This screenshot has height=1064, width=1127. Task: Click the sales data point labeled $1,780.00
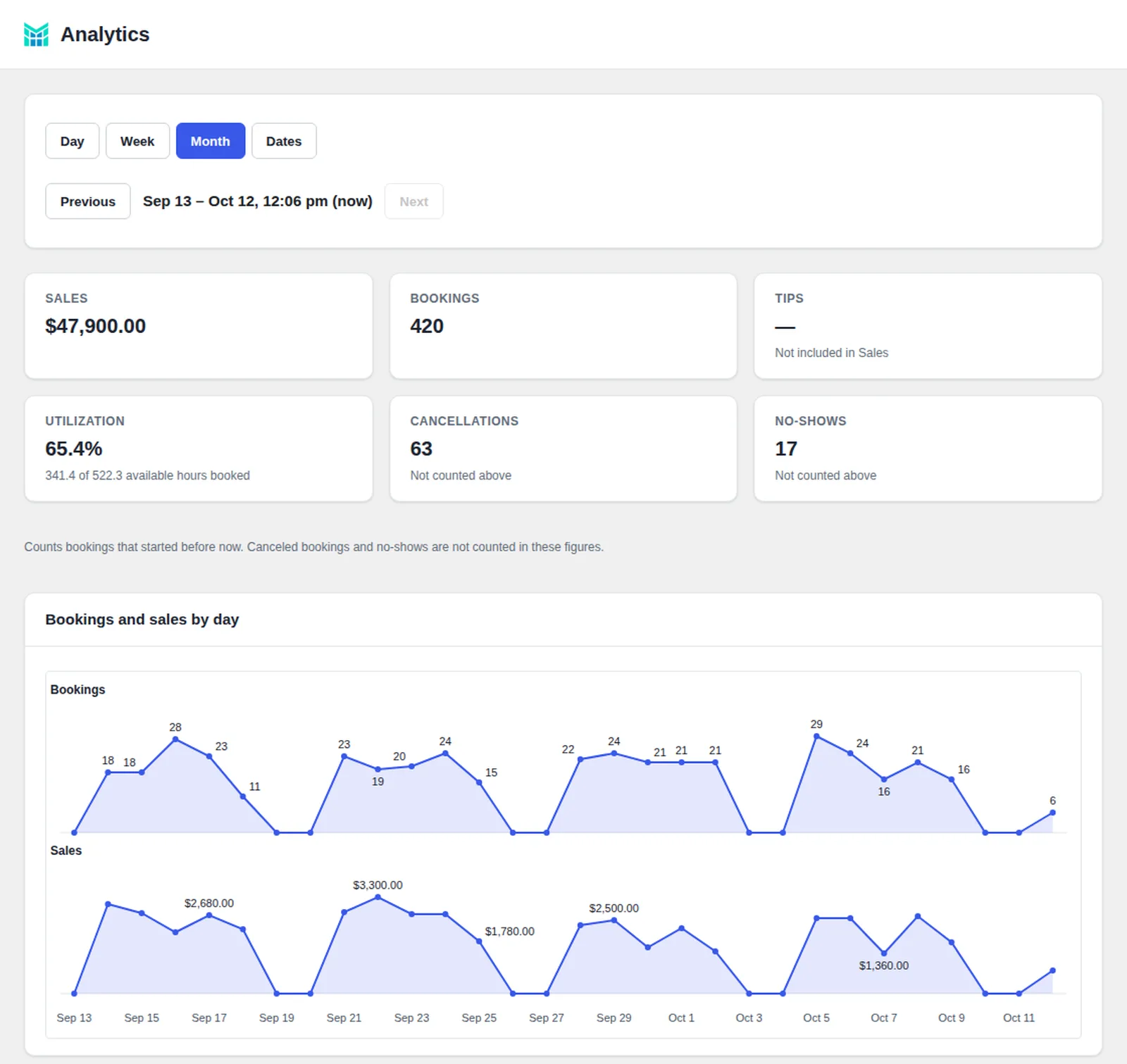pyautogui.click(x=479, y=941)
